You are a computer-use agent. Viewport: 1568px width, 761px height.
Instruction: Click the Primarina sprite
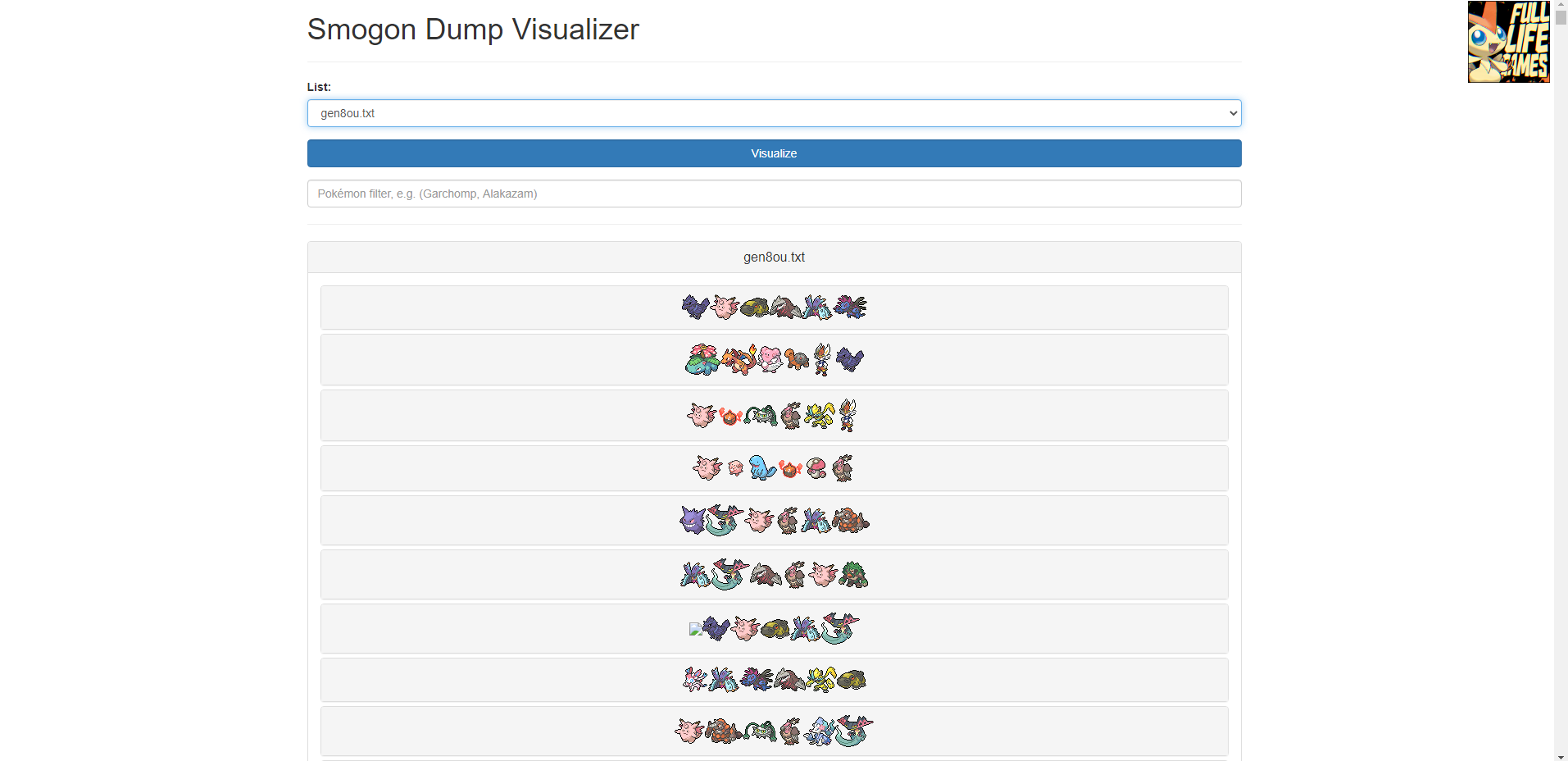(820, 731)
